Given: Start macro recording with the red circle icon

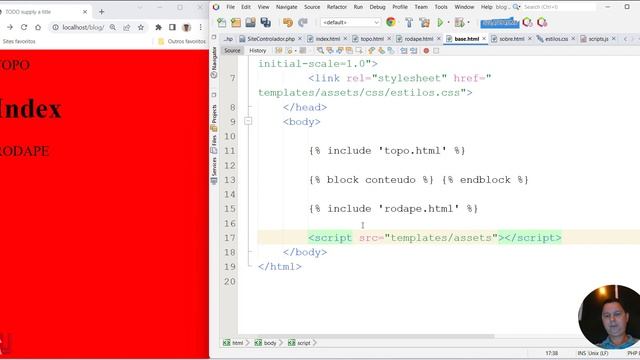Looking at the screenshot, I should coord(426,51).
